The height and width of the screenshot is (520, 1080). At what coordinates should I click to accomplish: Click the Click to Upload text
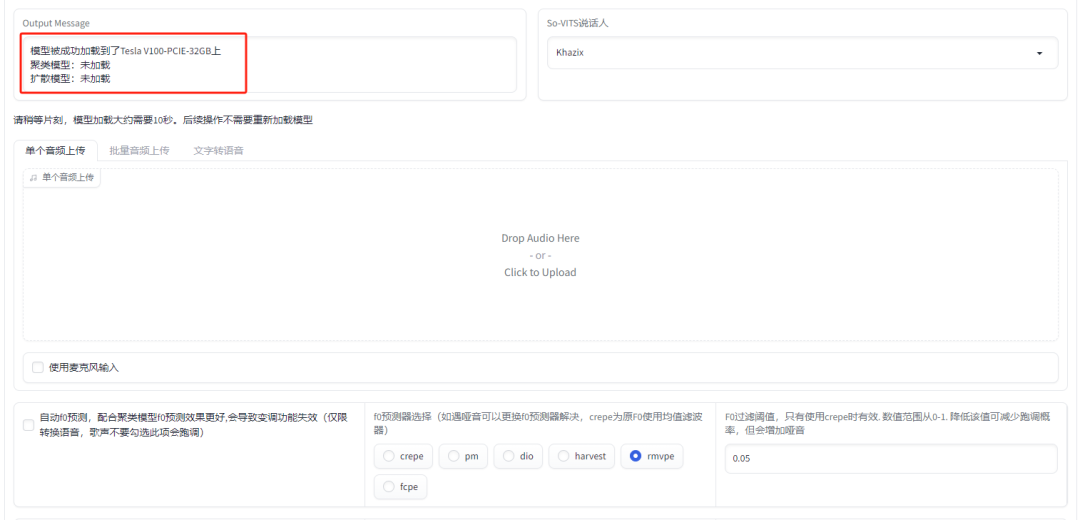(540, 272)
